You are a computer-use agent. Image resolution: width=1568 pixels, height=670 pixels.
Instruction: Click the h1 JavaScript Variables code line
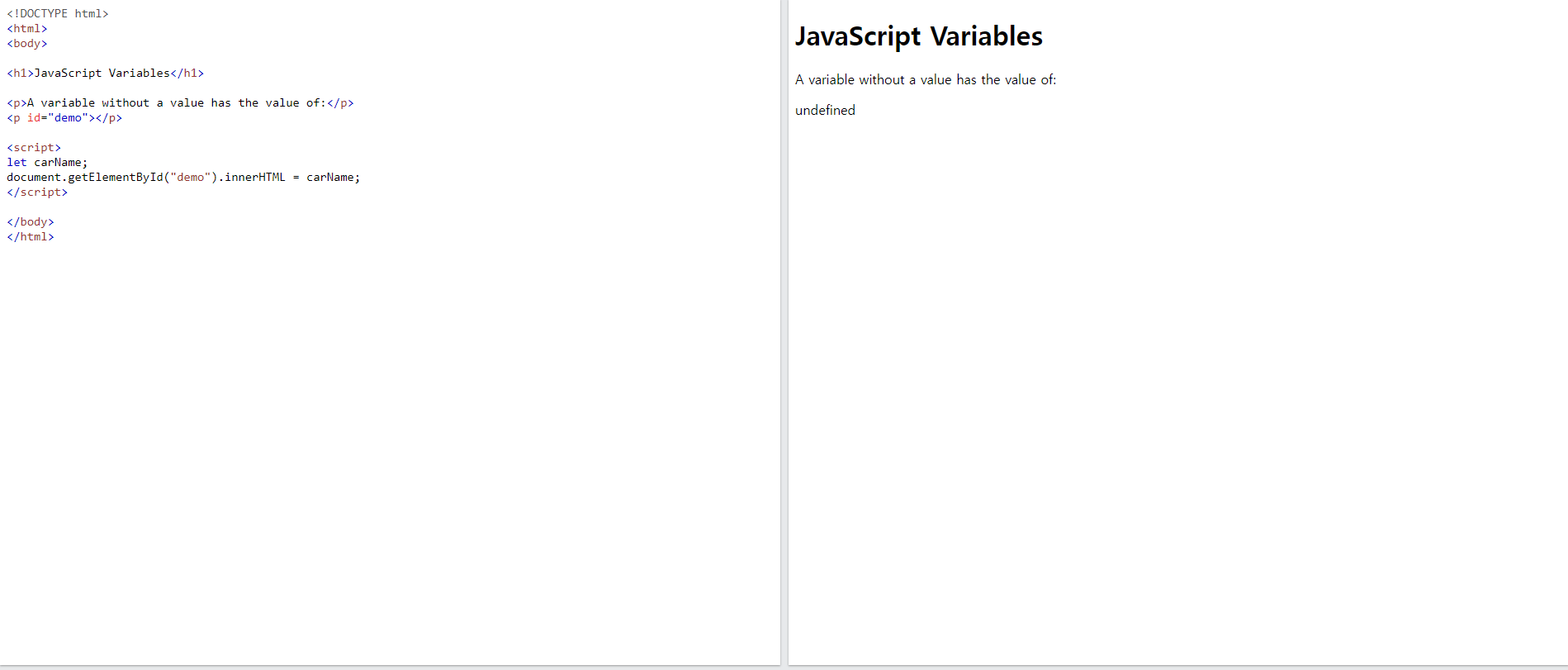106,73
